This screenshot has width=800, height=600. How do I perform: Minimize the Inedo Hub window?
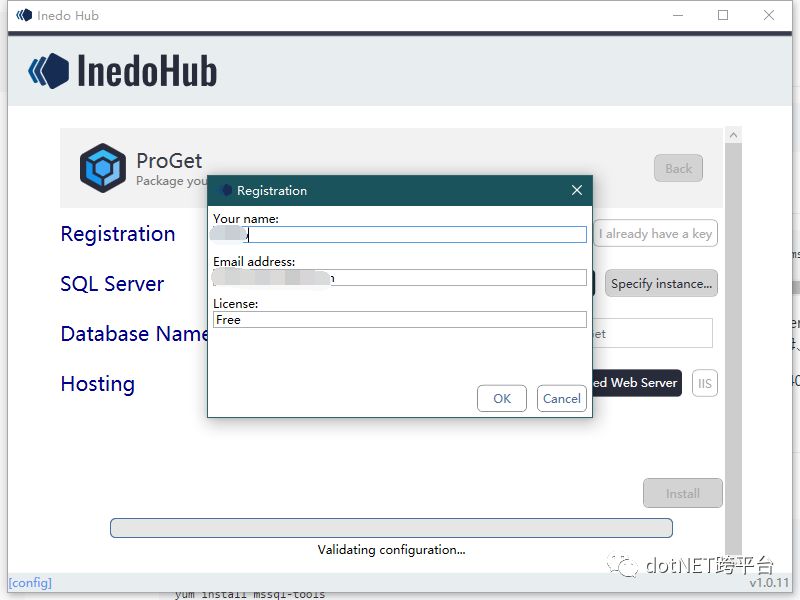(678, 15)
